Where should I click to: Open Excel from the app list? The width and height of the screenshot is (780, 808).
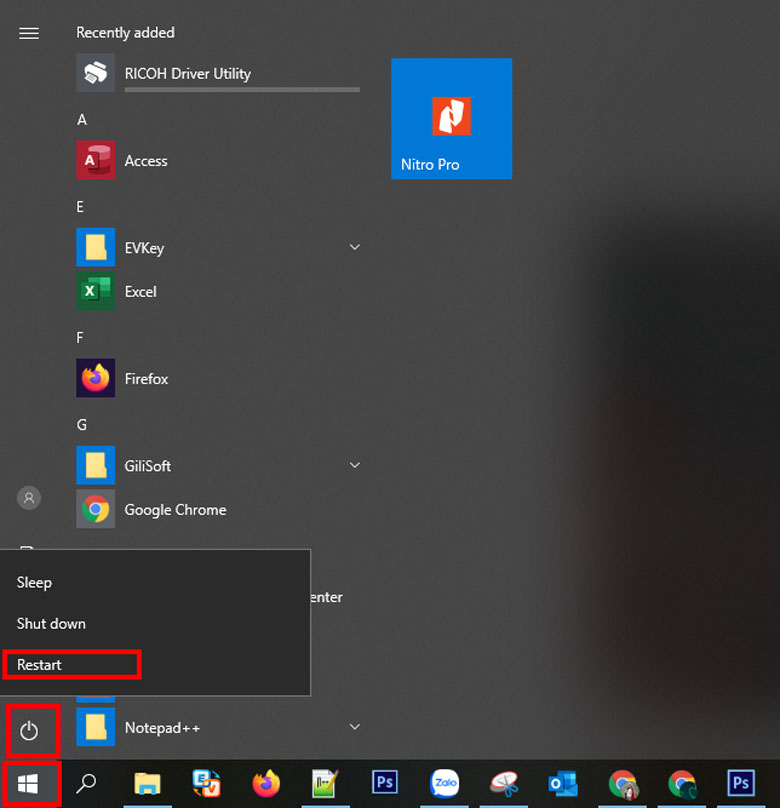pos(140,291)
